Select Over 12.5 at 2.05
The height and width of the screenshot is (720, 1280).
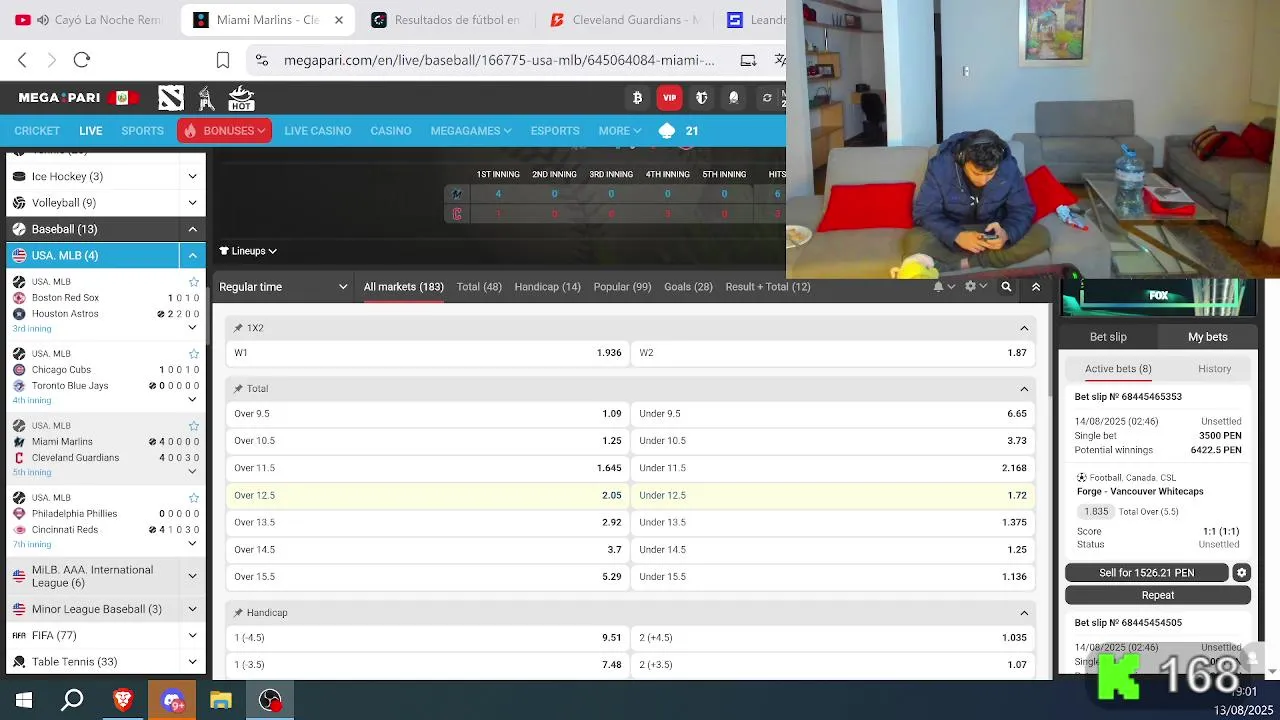pyautogui.click(x=428, y=496)
